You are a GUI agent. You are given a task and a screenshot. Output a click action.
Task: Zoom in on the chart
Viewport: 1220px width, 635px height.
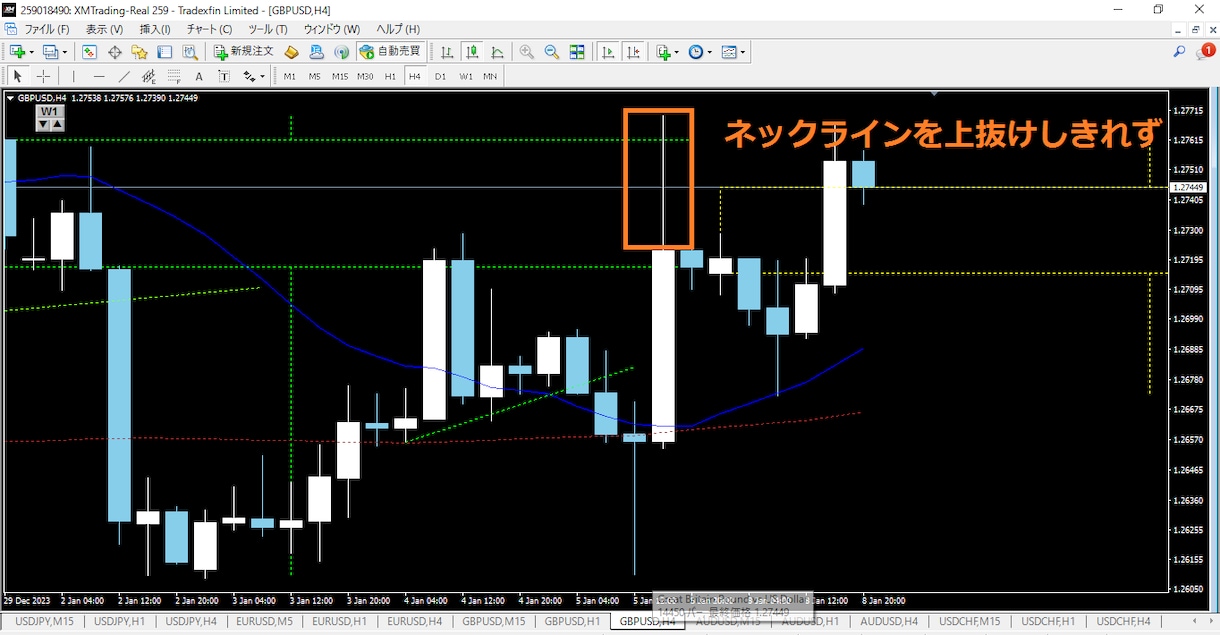(x=527, y=52)
